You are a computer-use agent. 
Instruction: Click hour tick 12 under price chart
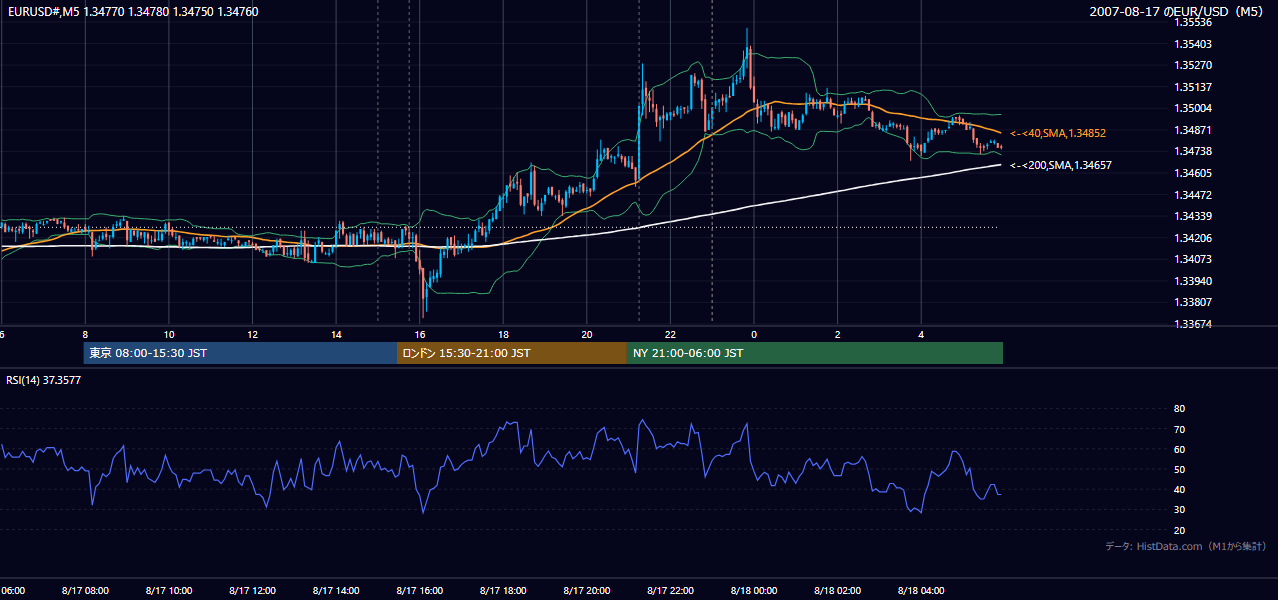click(x=252, y=334)
